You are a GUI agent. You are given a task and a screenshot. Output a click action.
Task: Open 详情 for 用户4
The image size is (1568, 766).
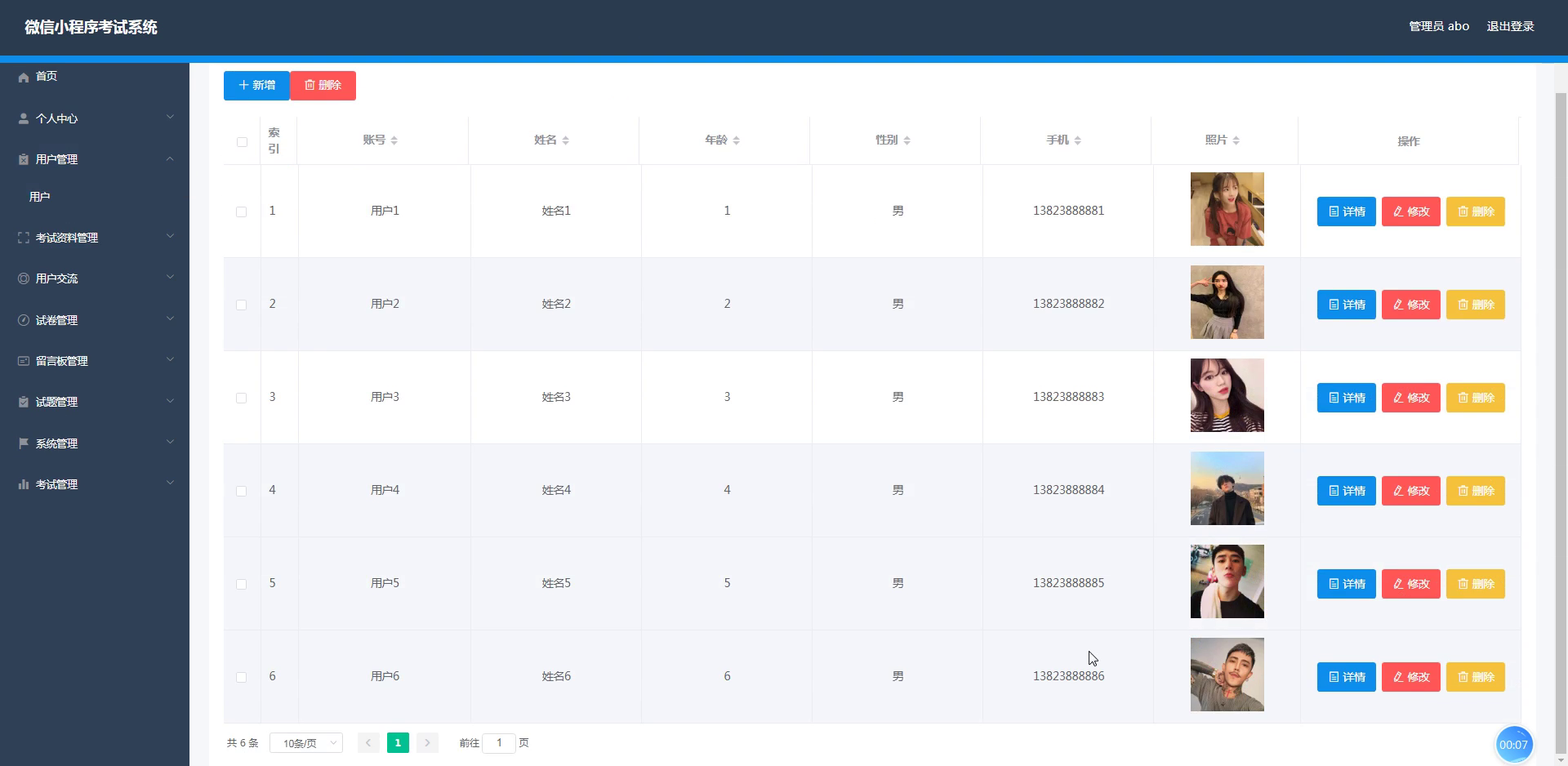tap(1346, 491)
